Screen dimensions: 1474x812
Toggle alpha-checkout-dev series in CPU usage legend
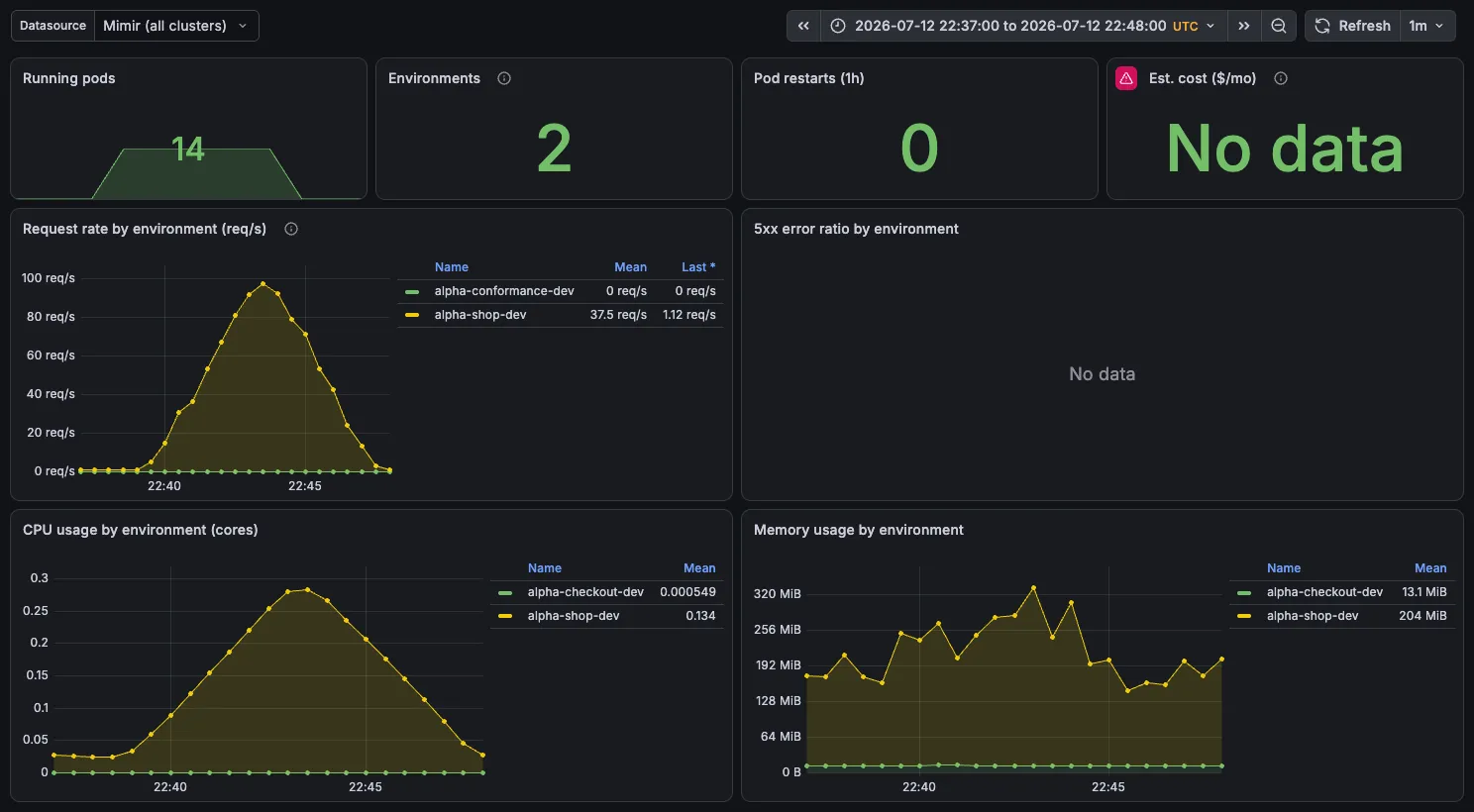point(585,592)
